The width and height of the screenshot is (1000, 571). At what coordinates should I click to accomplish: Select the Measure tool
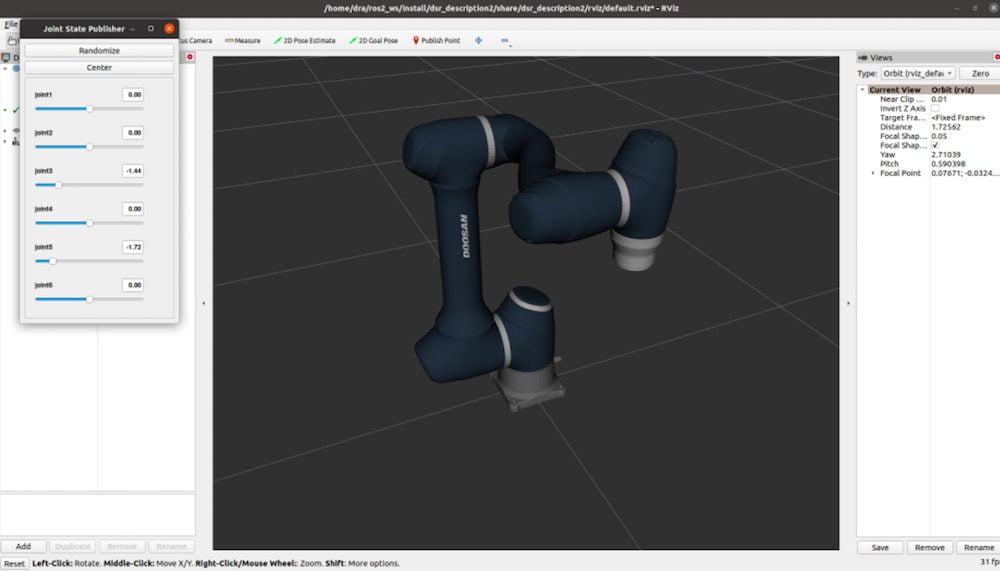243,41
